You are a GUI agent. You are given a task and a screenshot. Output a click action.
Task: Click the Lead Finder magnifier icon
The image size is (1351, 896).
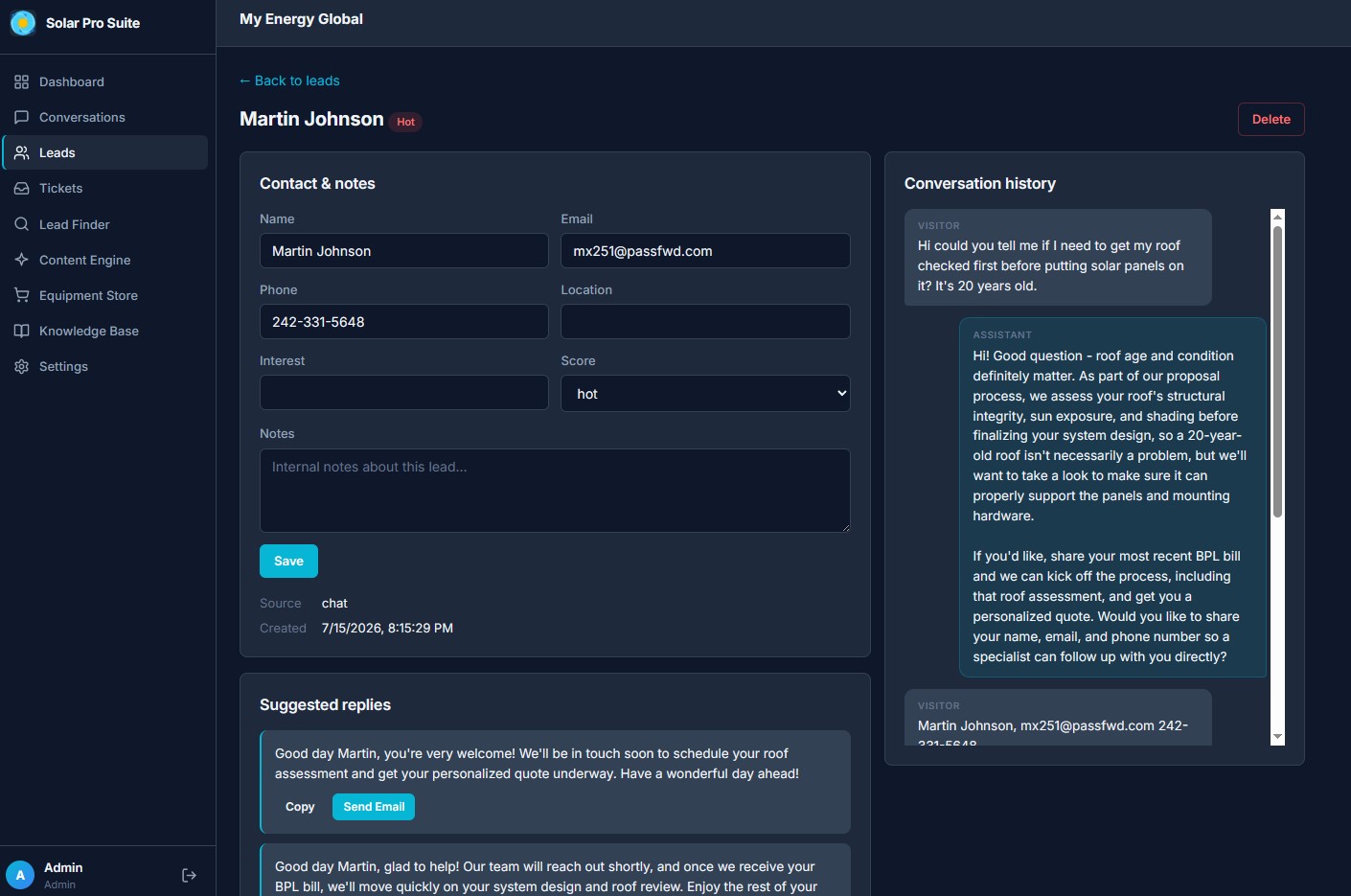tap(21, 224)
